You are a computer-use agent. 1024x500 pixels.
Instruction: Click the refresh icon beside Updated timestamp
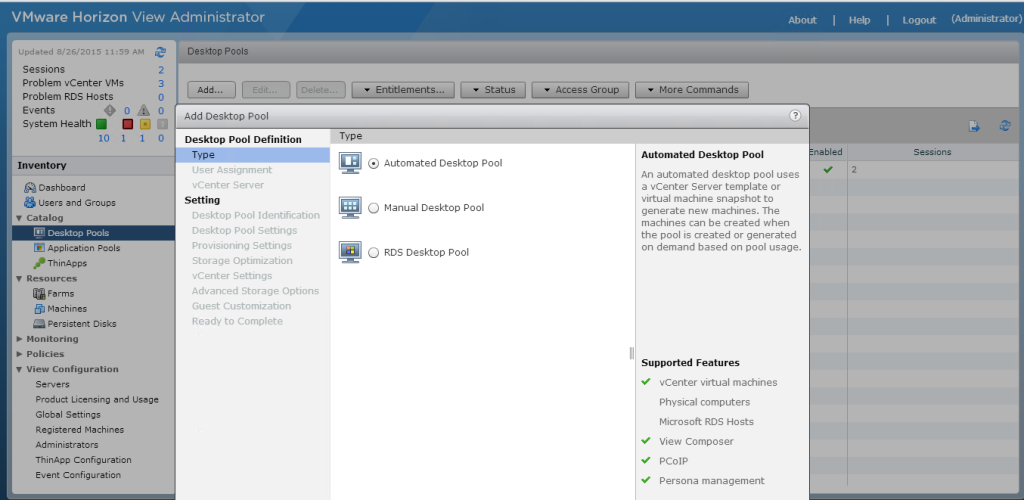160,52
